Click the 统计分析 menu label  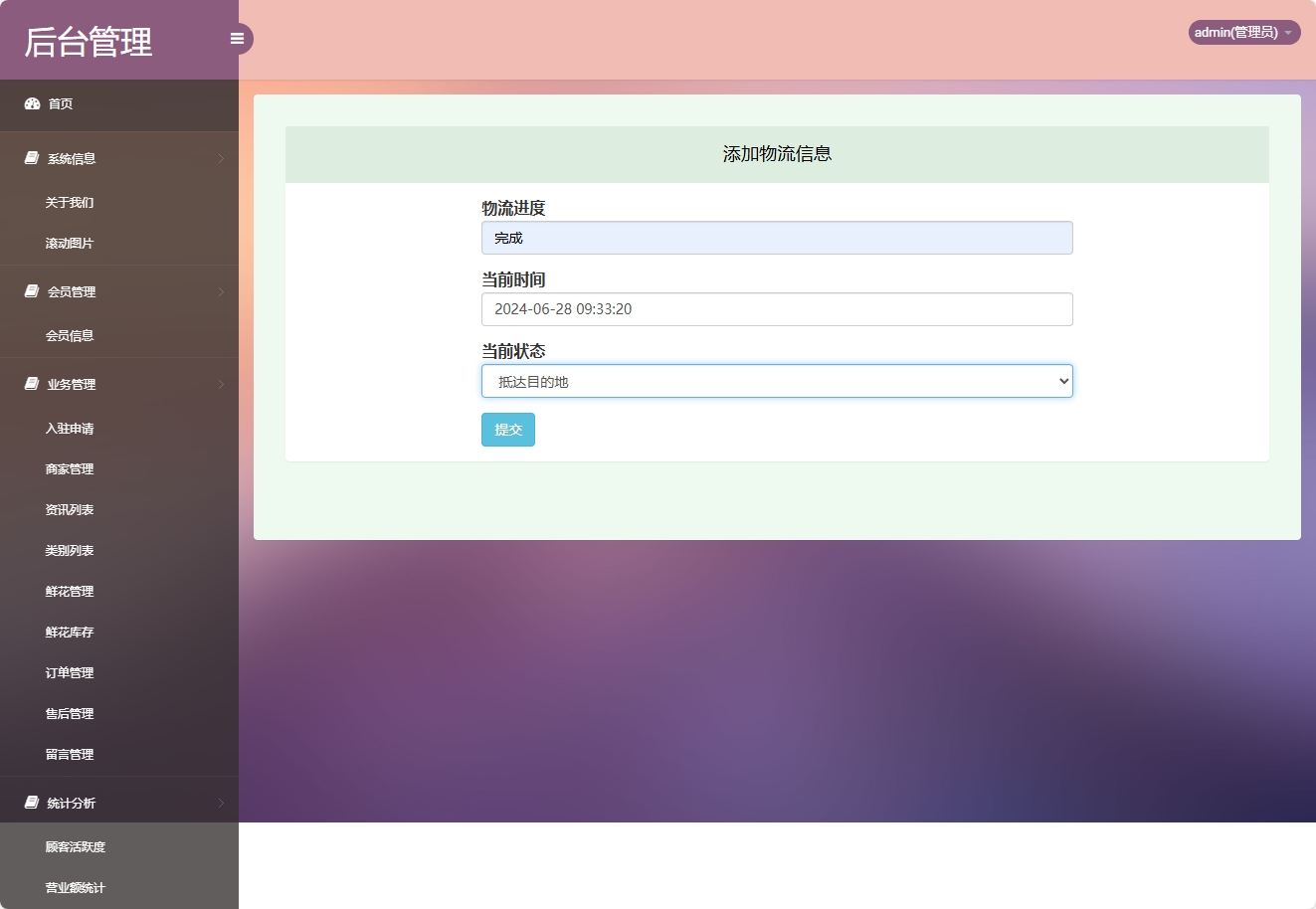click(x=72, y=804)
